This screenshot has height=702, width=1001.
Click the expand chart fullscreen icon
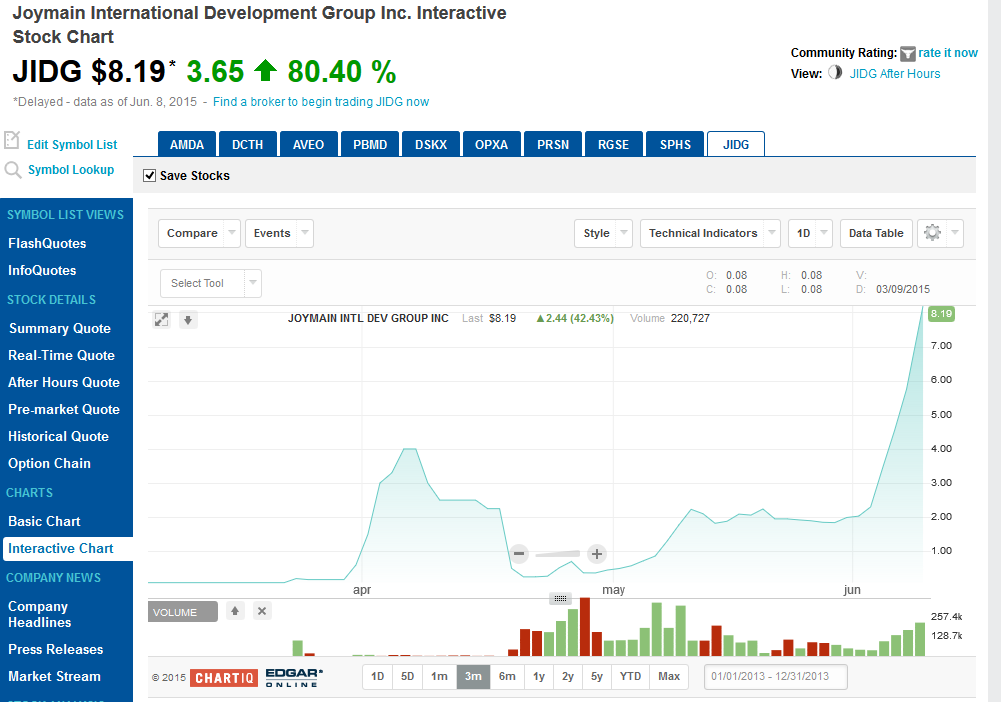161,319
